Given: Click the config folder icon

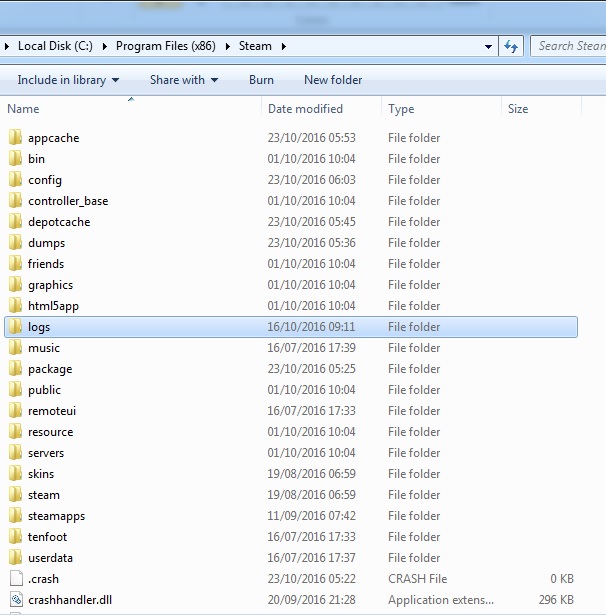Looking at the screenshot, I should pos(15,180).
